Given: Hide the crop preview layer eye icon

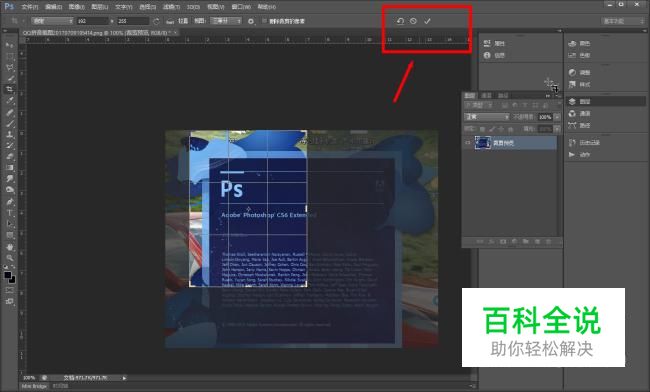Looking at the screenshot, I should tap(468, 143).
